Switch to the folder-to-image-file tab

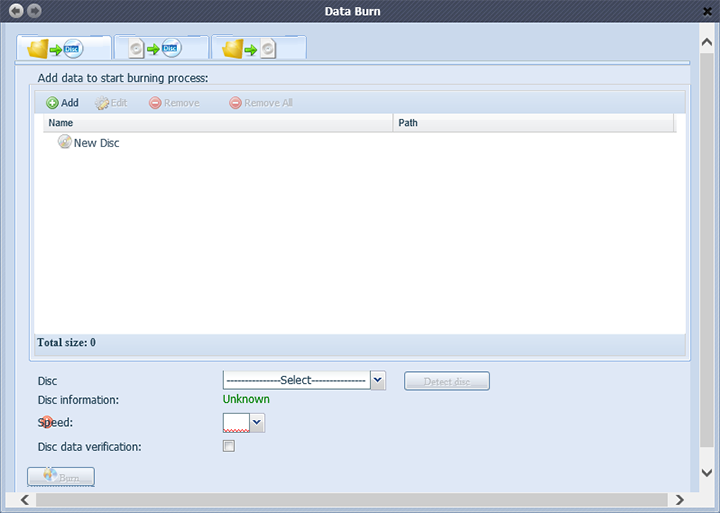click(257, 48)
